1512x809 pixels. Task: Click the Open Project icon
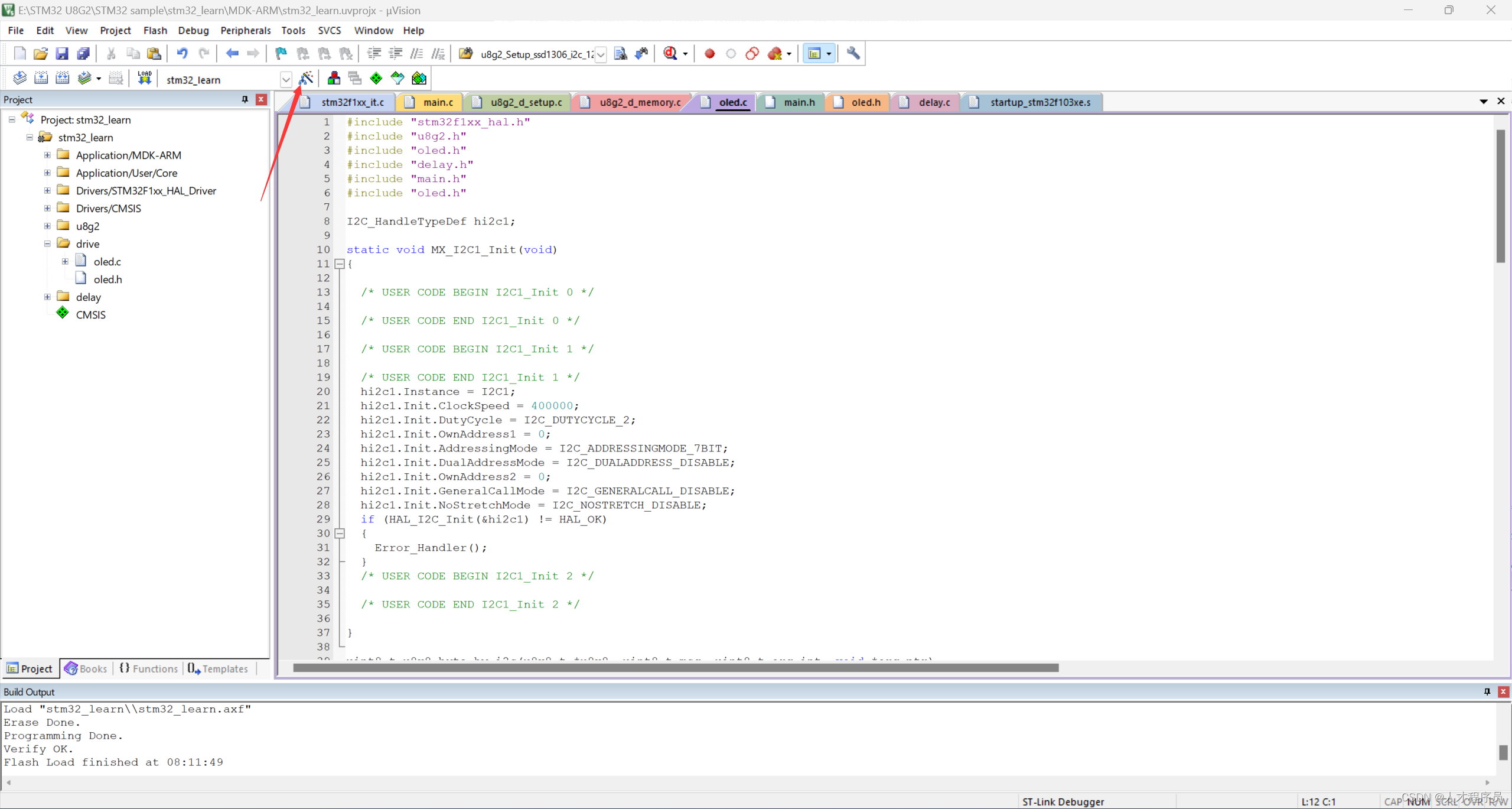[40, 53]
